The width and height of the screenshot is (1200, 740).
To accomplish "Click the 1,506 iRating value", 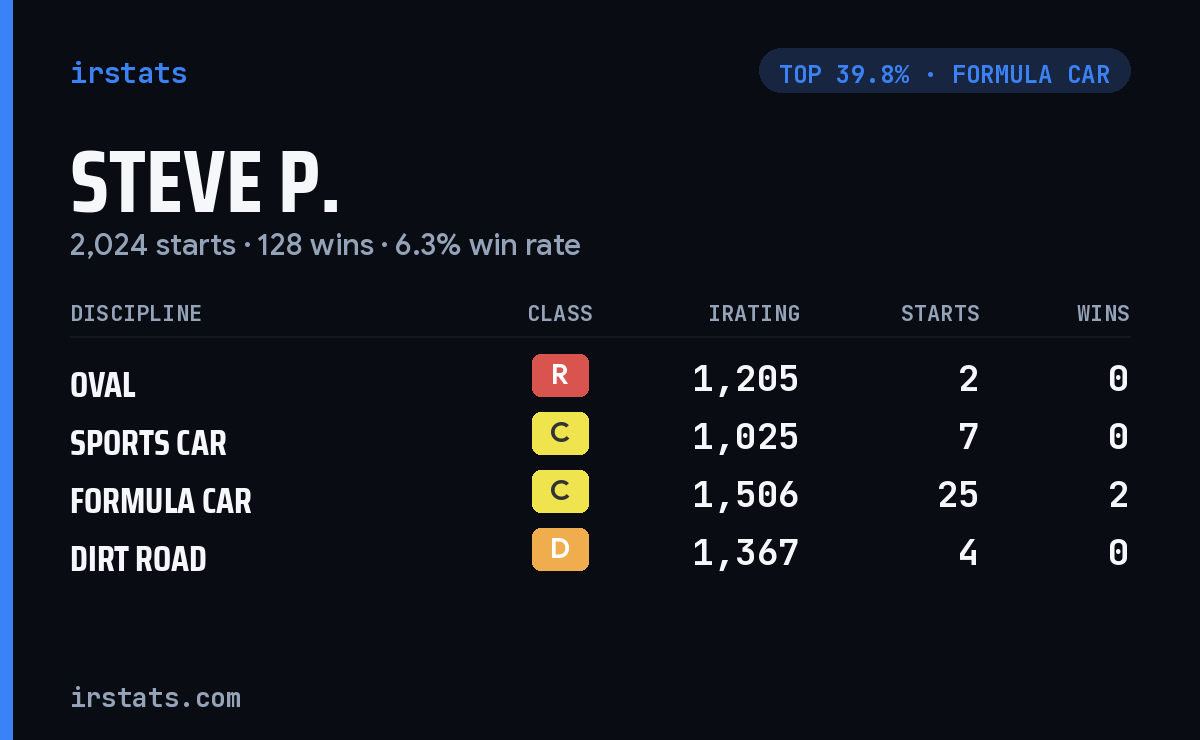I will pyautogui.click(x=746, y=495).
